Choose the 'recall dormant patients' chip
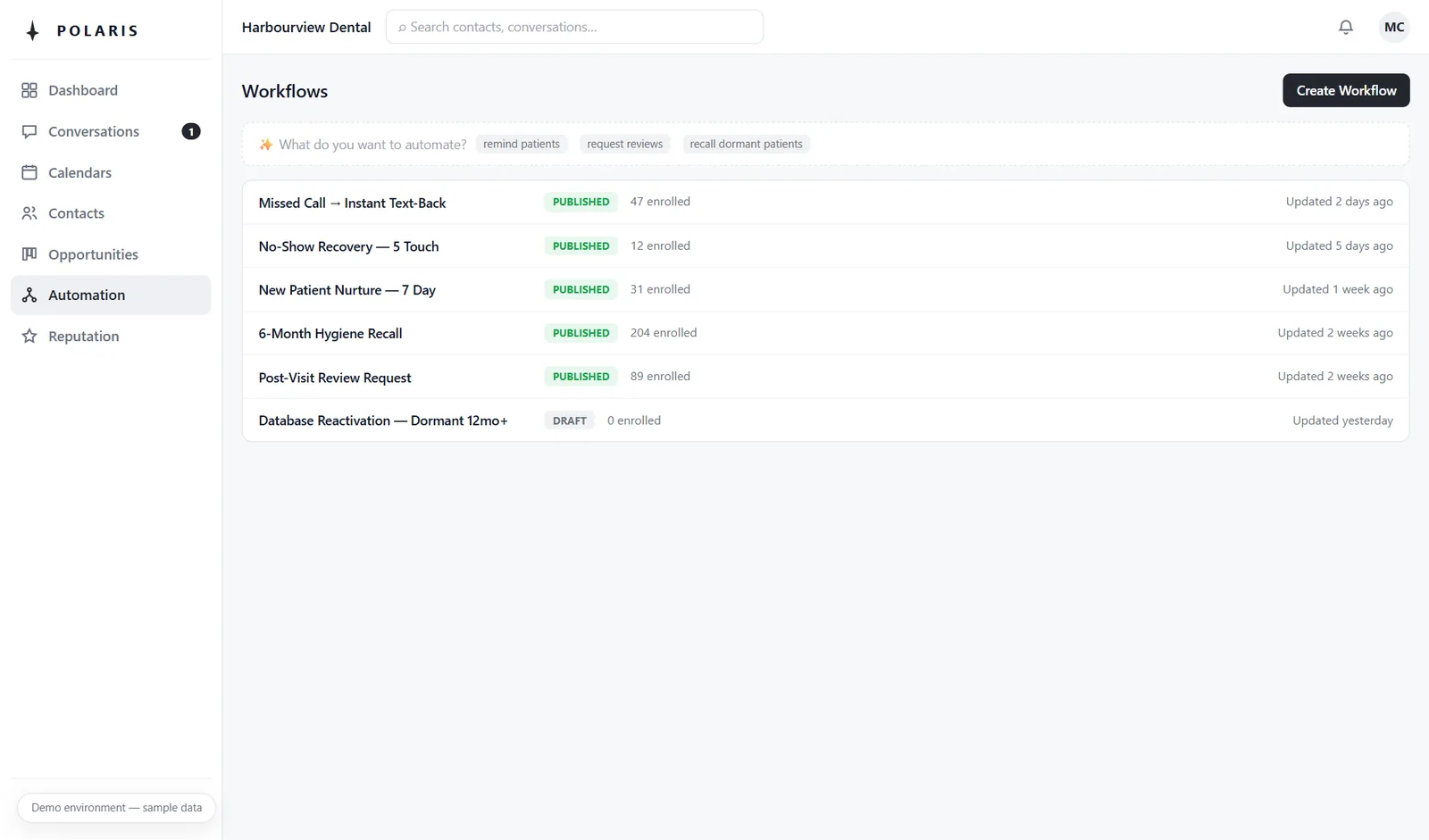Screen dimensions: 1429x840 coord(746,144)
